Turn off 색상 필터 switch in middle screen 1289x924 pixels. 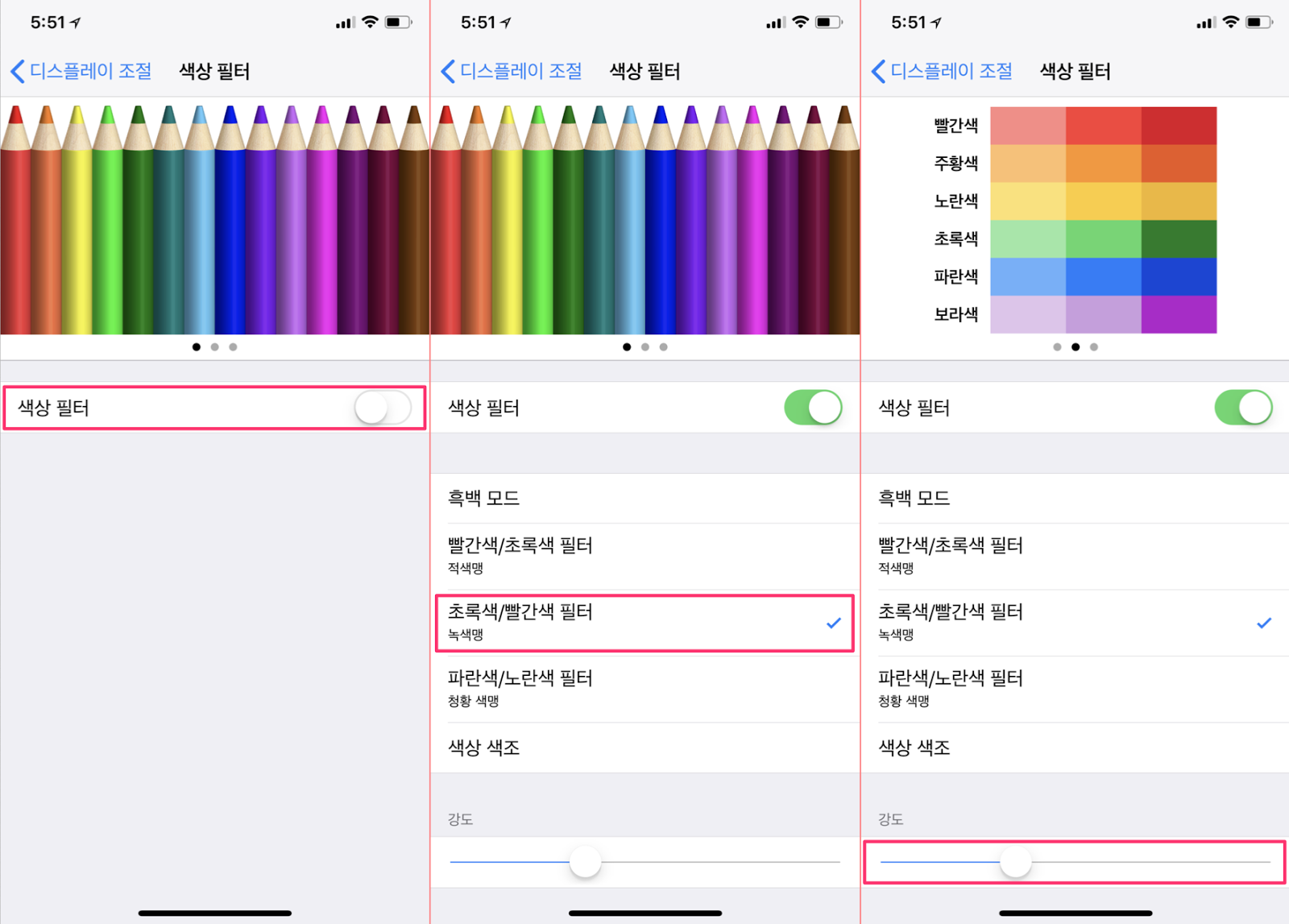(813, 408)
